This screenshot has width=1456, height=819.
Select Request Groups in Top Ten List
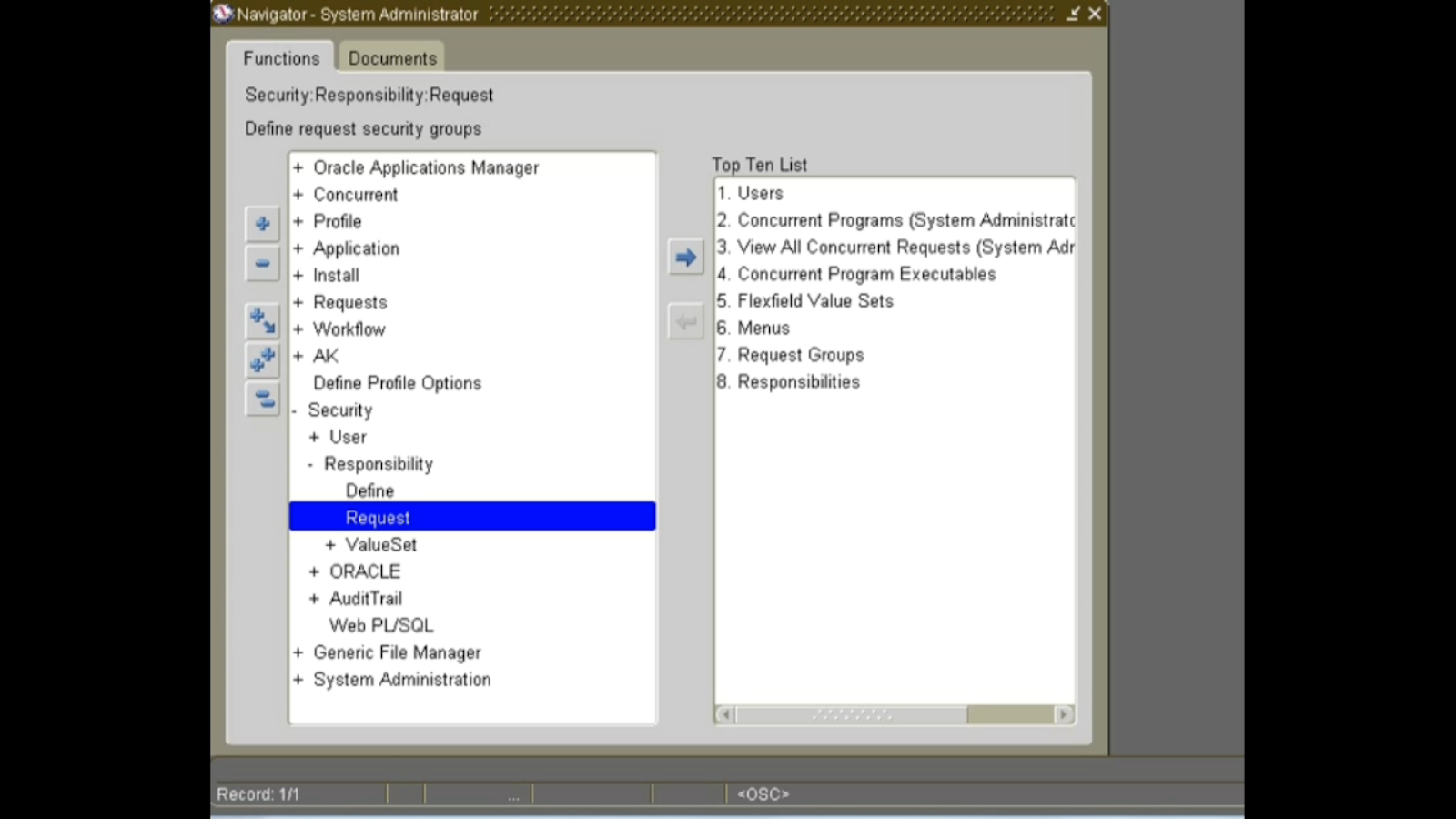[x=791, y=355]
